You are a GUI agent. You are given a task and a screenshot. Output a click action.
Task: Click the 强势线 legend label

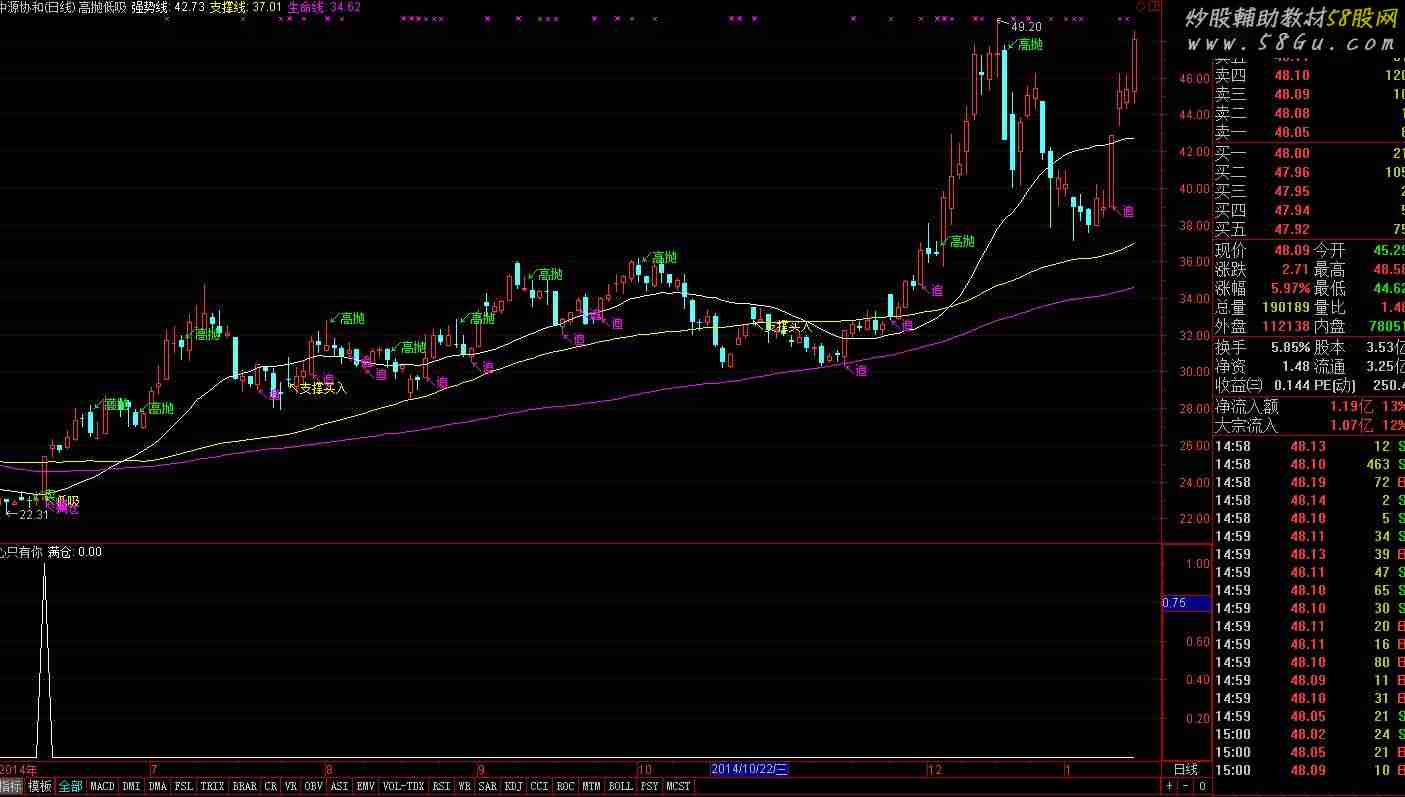click(x=150, y=7)
